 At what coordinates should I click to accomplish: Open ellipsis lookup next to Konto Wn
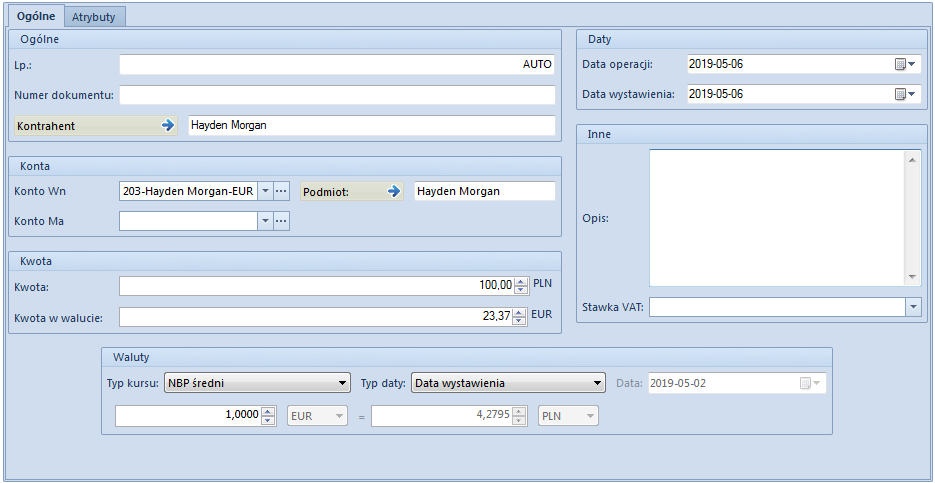[x=281, y=191]
